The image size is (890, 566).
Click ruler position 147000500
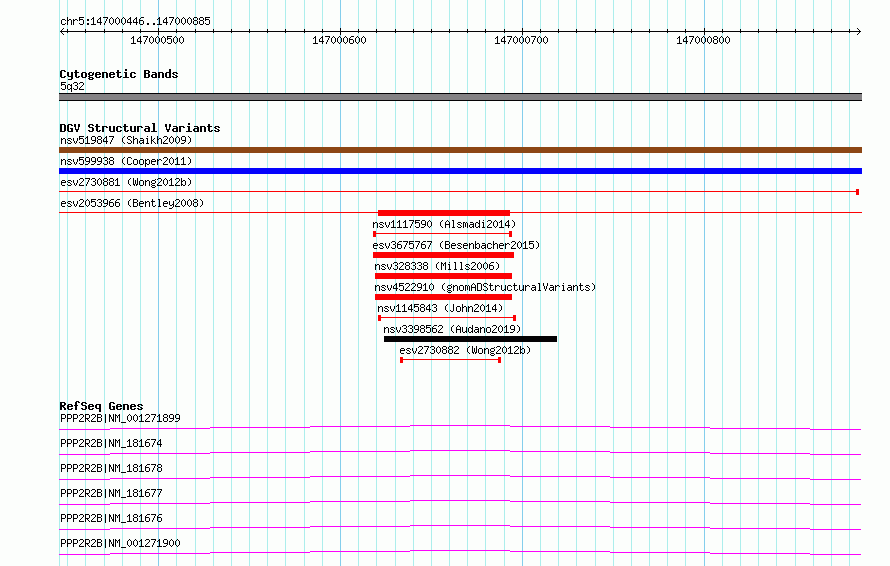coord(157,40)
